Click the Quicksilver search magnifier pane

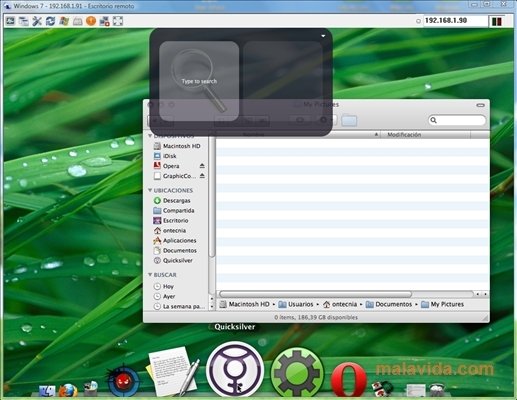199,81
